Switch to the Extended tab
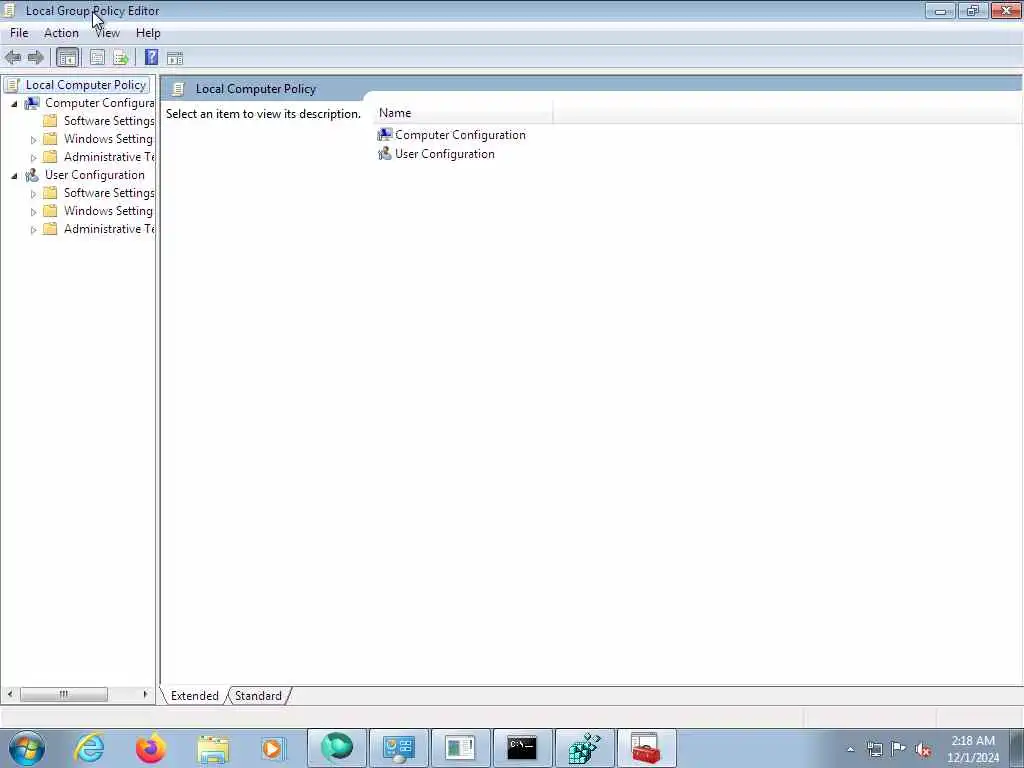This screenshot has height=768, width=1024. pyautogui.click(x=195, y=696)
